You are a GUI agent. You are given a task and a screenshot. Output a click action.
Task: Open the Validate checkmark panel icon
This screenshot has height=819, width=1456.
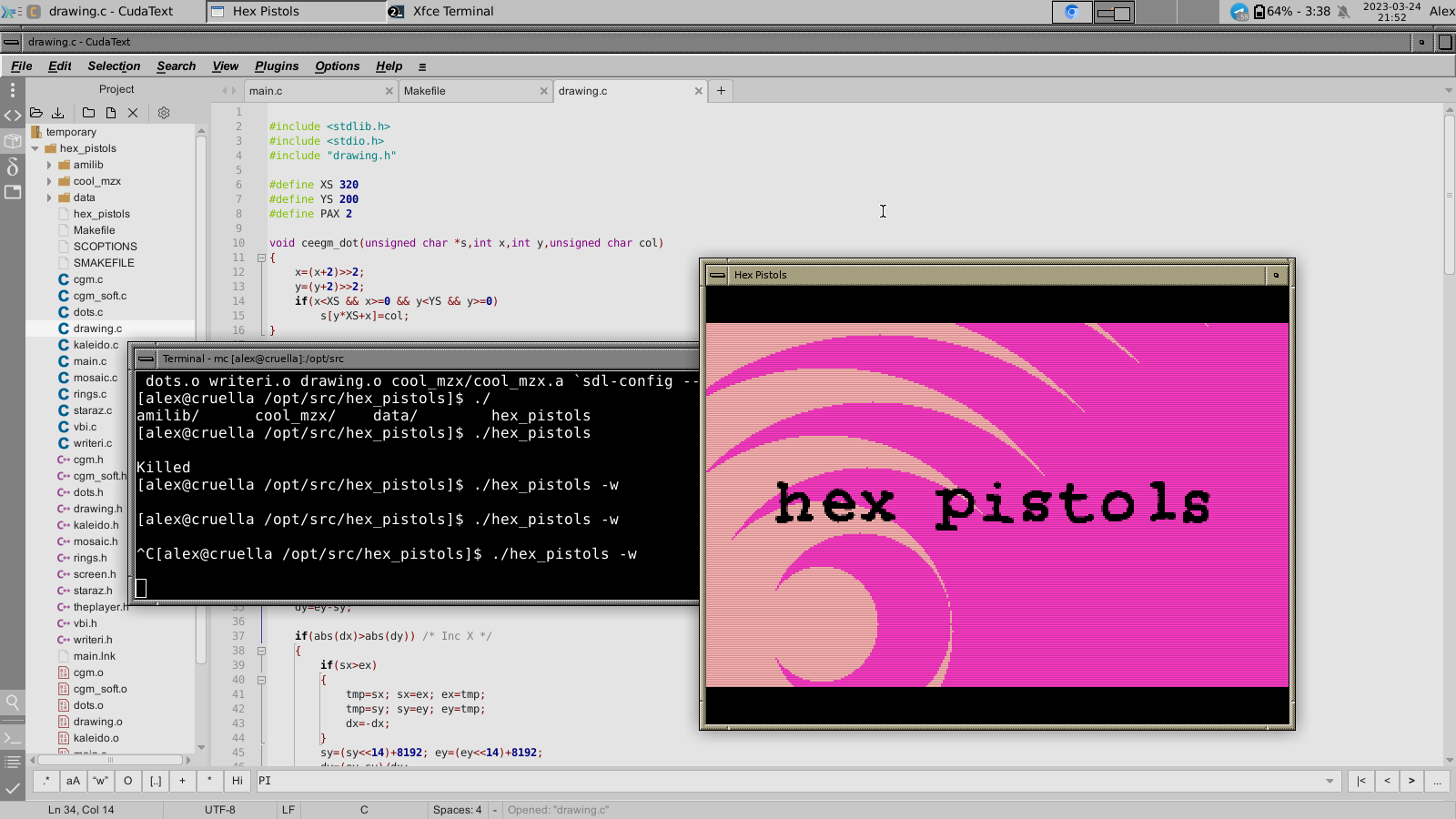point(13,788)
